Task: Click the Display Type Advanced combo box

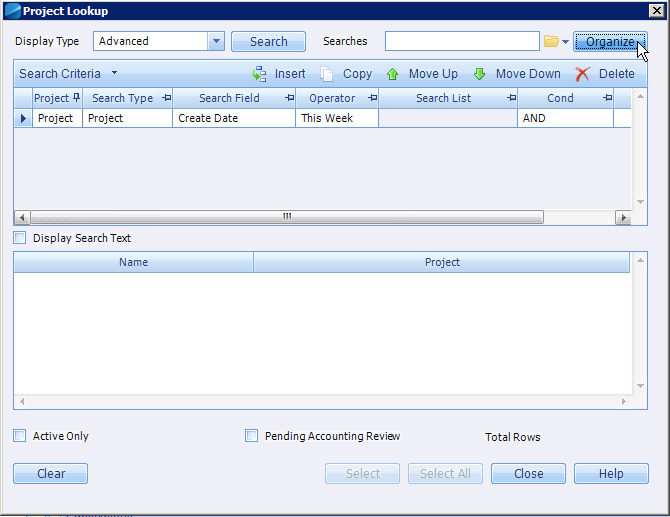Action: pos(159,41)
